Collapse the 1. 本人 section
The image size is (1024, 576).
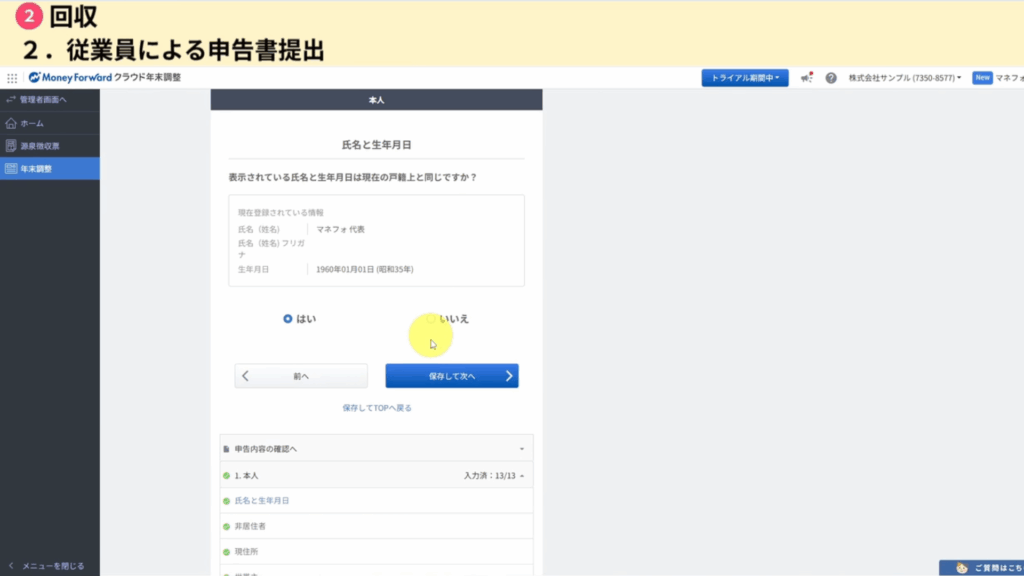521,476
